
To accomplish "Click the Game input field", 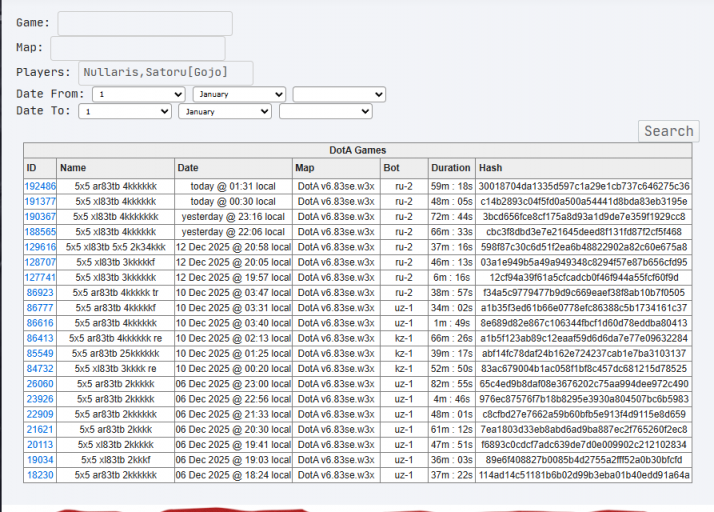I will (145, 24).
